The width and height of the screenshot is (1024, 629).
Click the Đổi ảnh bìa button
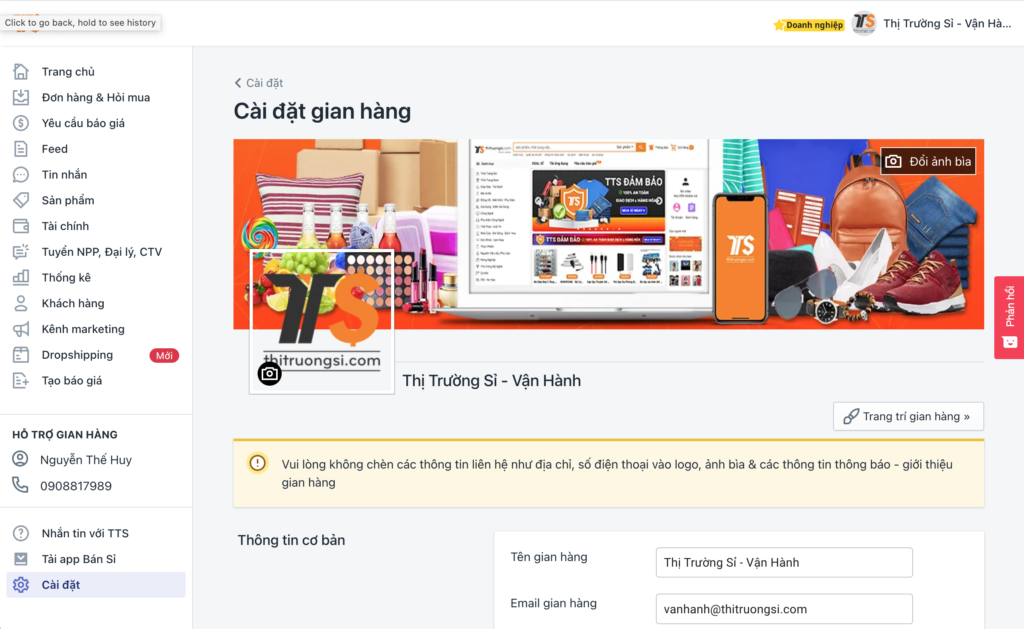point(928,161)
